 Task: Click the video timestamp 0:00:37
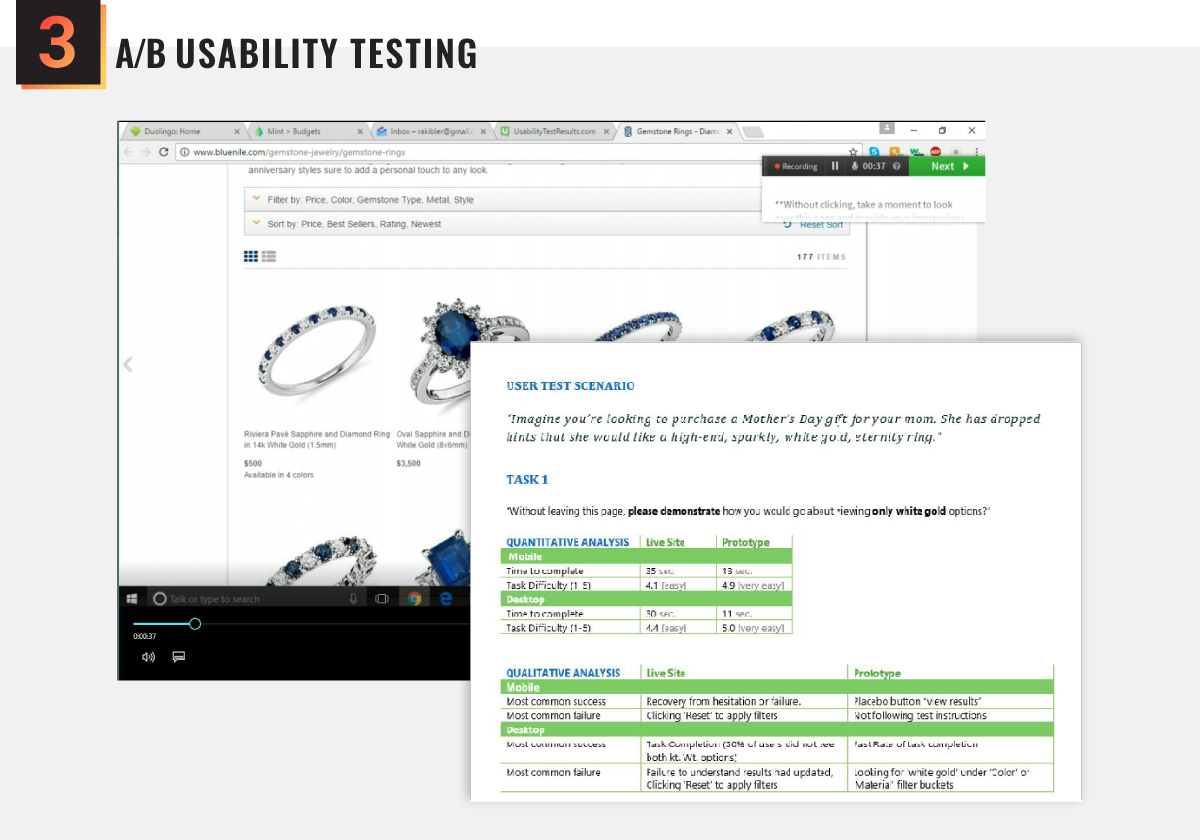coord(145,637)
